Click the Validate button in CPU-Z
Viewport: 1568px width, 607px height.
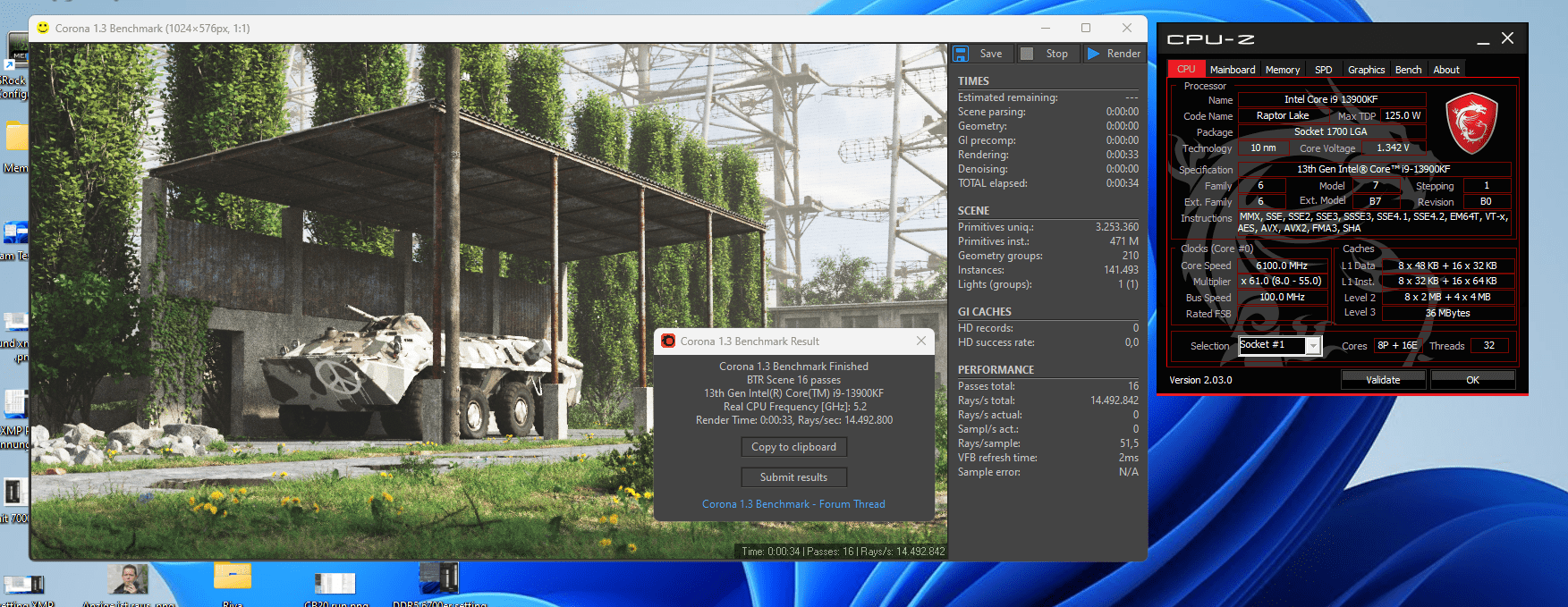click(x=1383, y=380)
